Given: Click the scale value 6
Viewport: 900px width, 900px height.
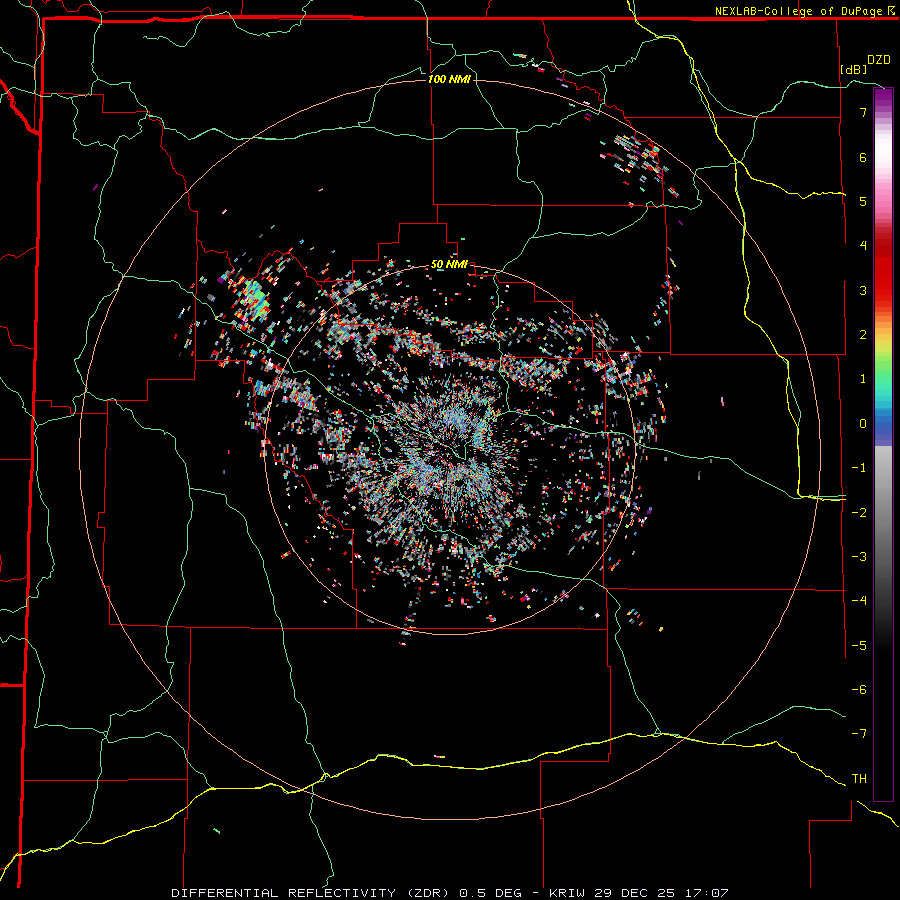Looking at the screenshot, I should point(863,157).
